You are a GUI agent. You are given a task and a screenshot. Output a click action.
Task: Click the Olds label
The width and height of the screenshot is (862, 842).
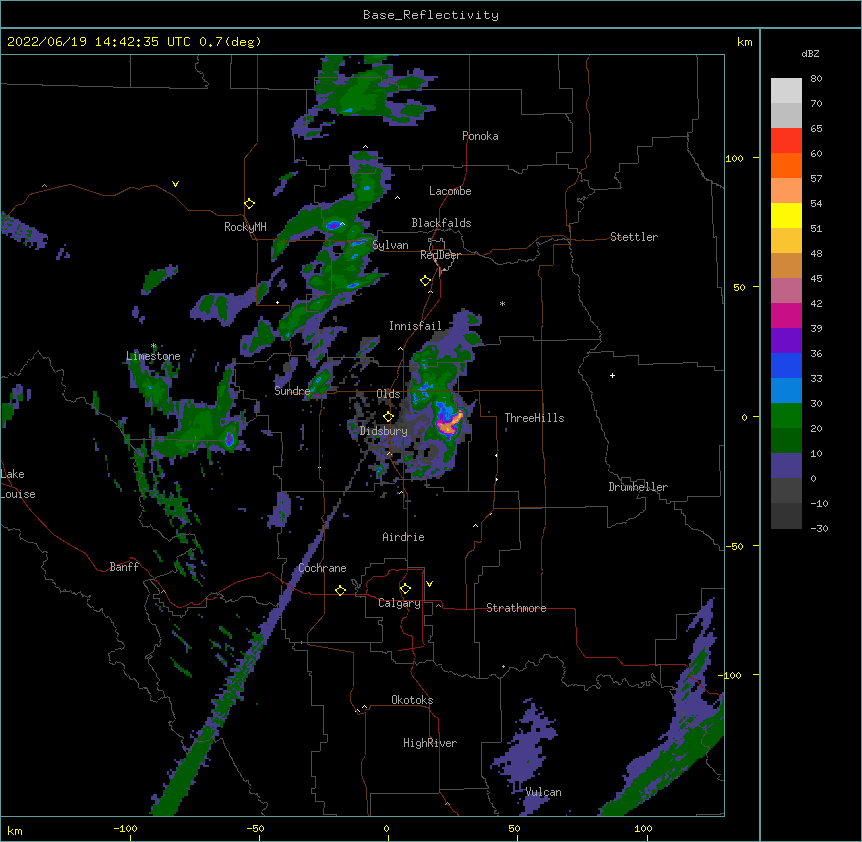click(x=388, y=394)
